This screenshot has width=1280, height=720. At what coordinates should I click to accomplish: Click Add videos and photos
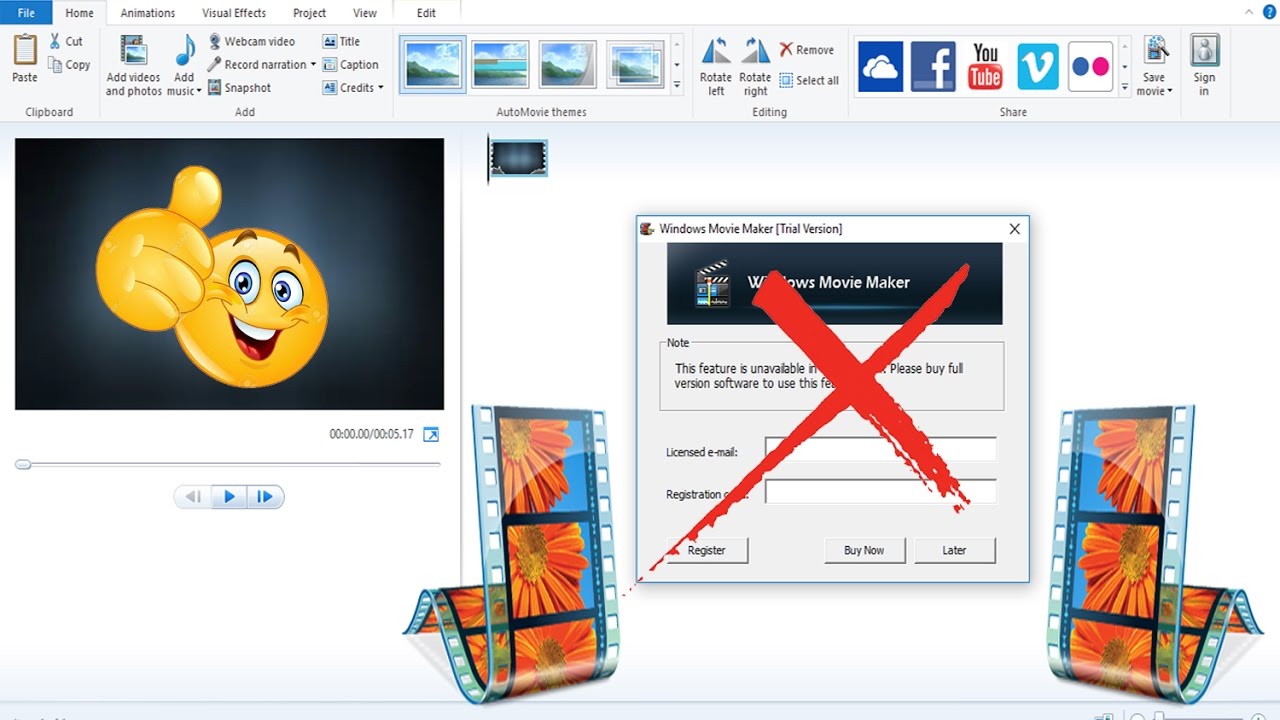[133, 66]
